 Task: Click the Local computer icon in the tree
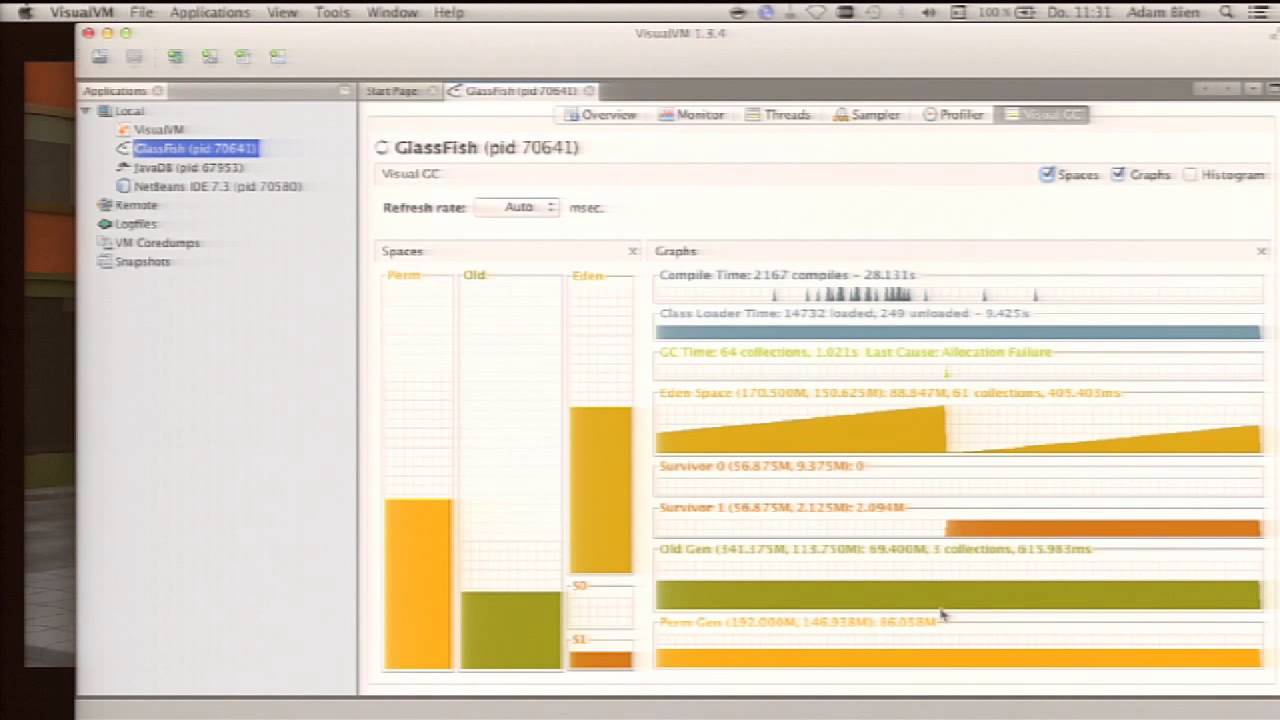tap(105, 111)
